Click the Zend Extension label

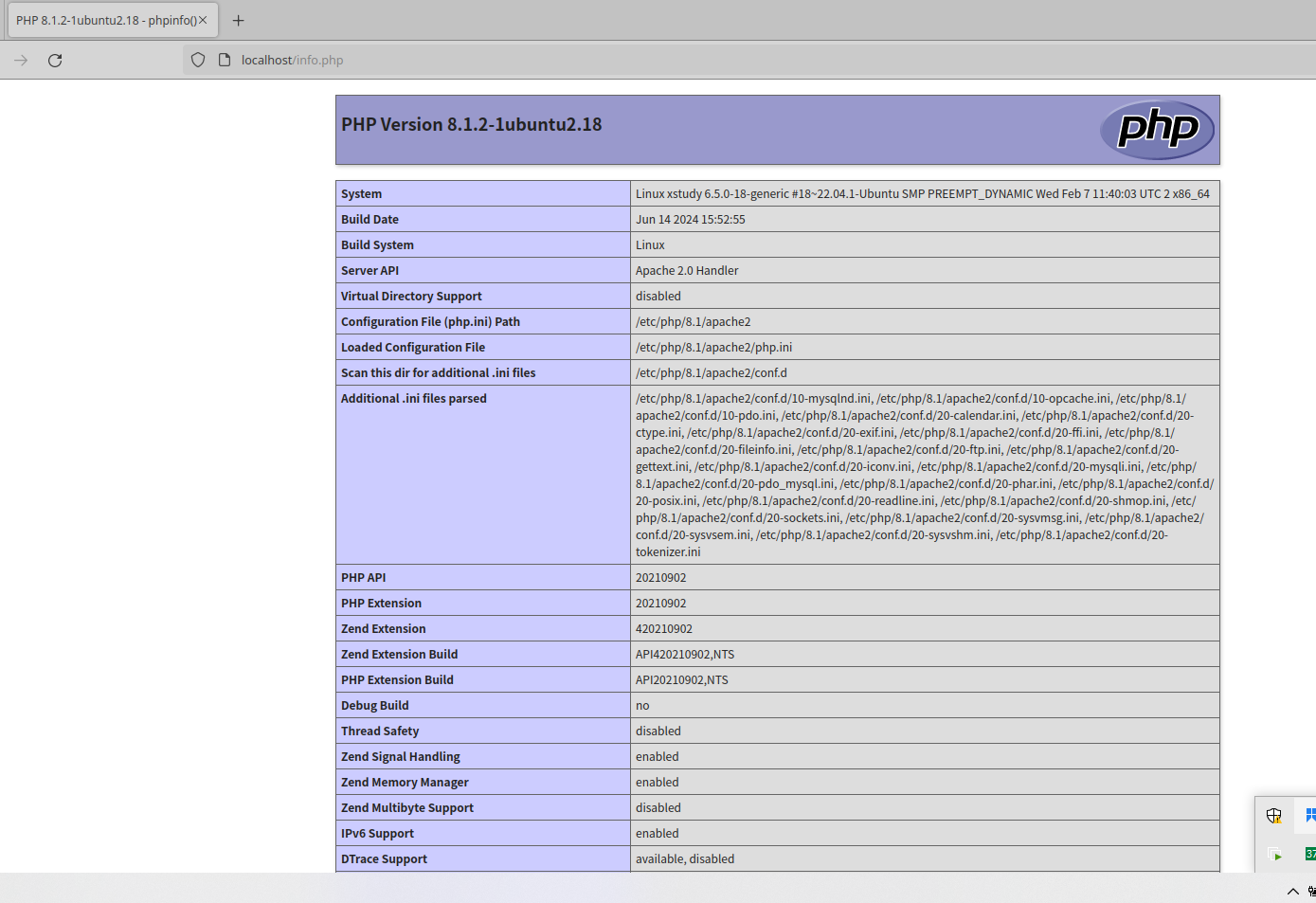[x=384, y=628]
